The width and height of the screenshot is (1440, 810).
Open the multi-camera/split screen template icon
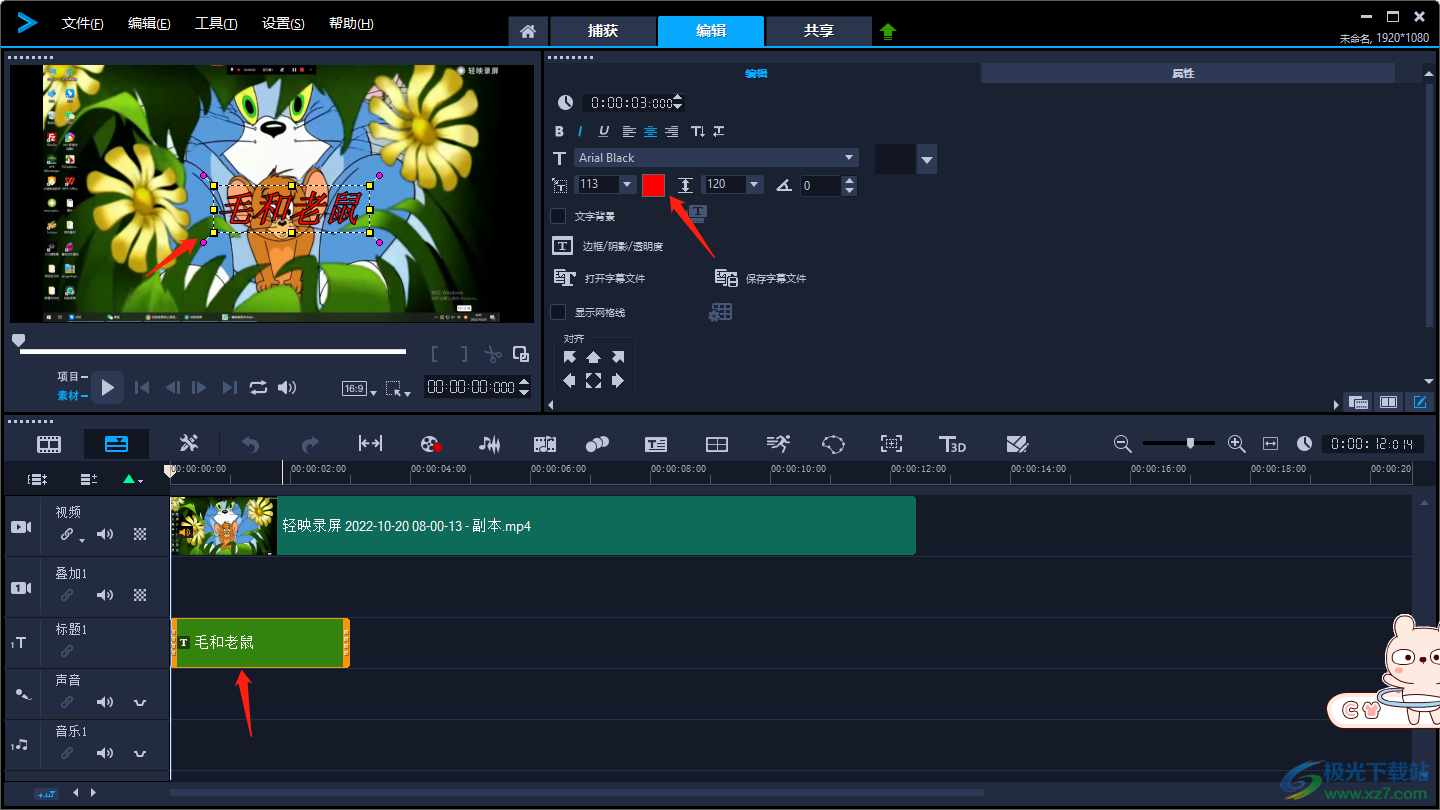click(x=717, y=444)
